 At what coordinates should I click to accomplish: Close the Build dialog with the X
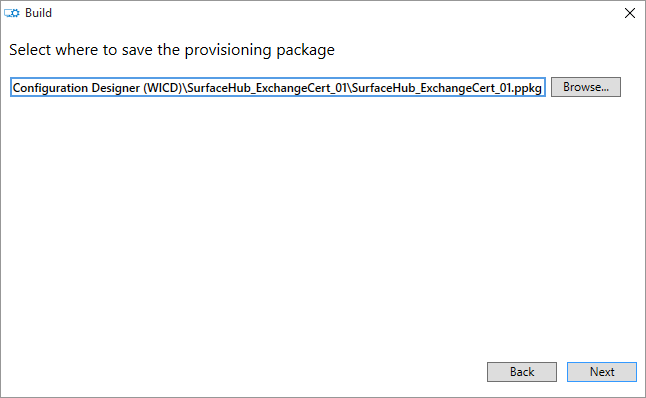630,13
